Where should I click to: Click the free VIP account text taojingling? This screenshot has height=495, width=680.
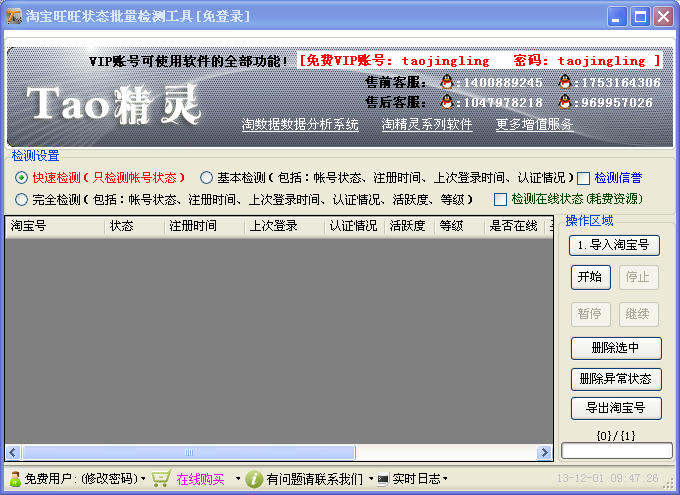click(446, 61)
